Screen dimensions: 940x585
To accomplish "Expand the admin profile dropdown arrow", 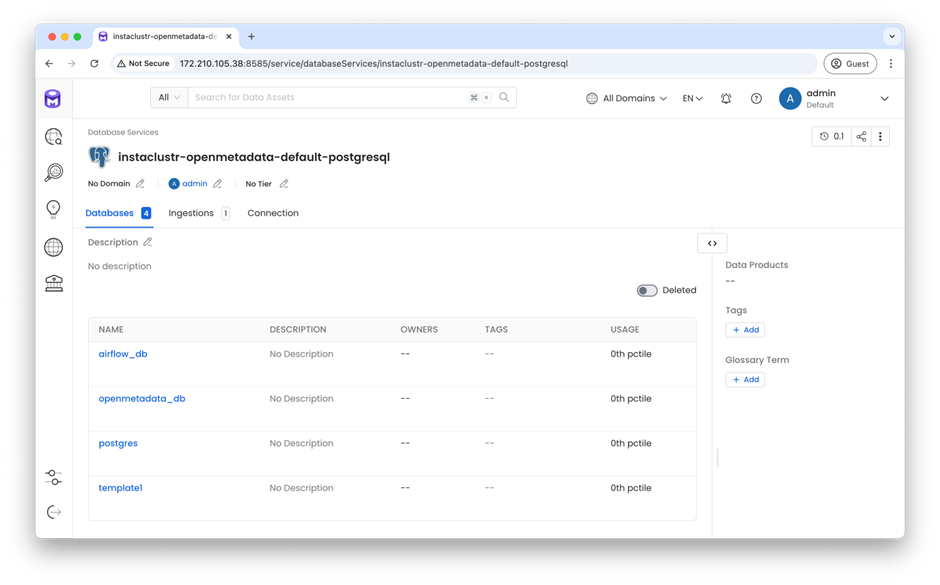I will pos(884,98).
